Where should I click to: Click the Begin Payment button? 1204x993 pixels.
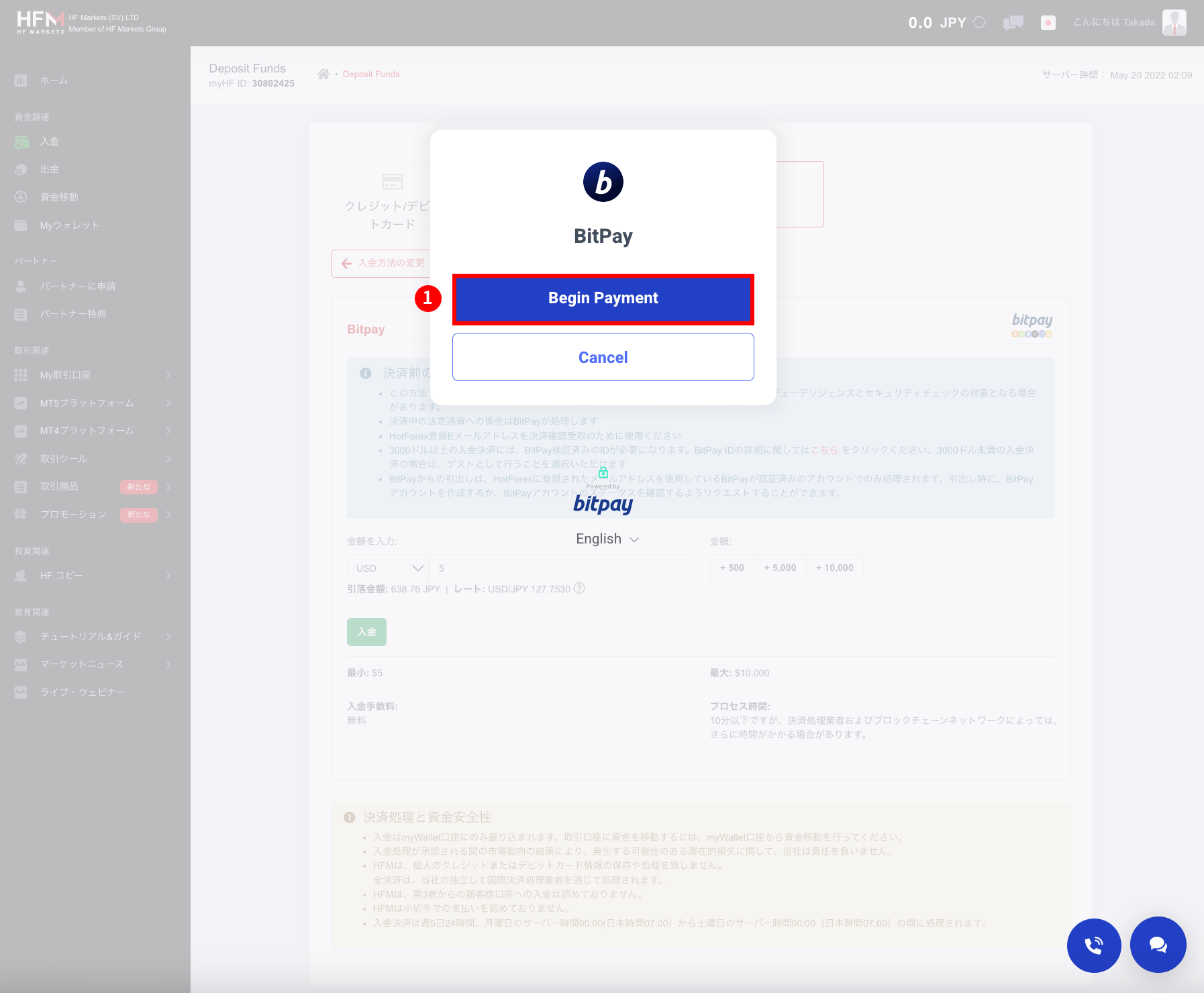[603, 298]
